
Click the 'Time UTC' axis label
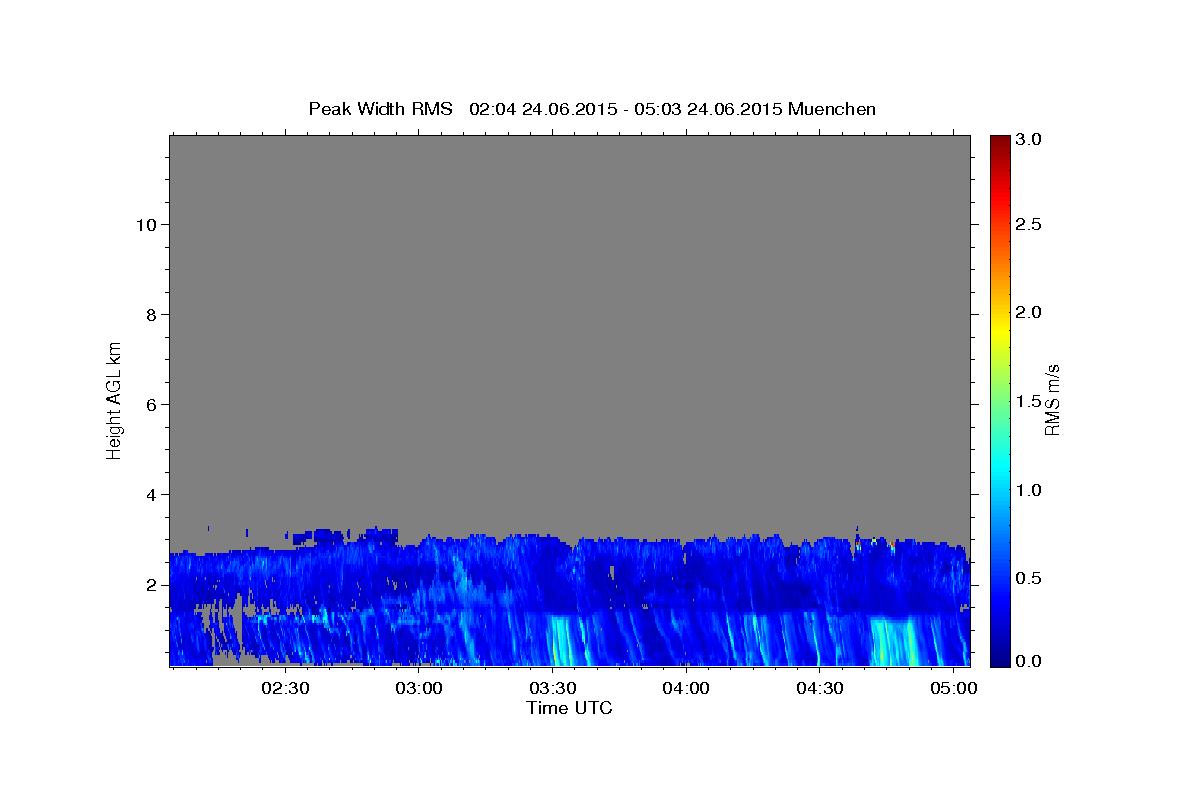point(569,708)
